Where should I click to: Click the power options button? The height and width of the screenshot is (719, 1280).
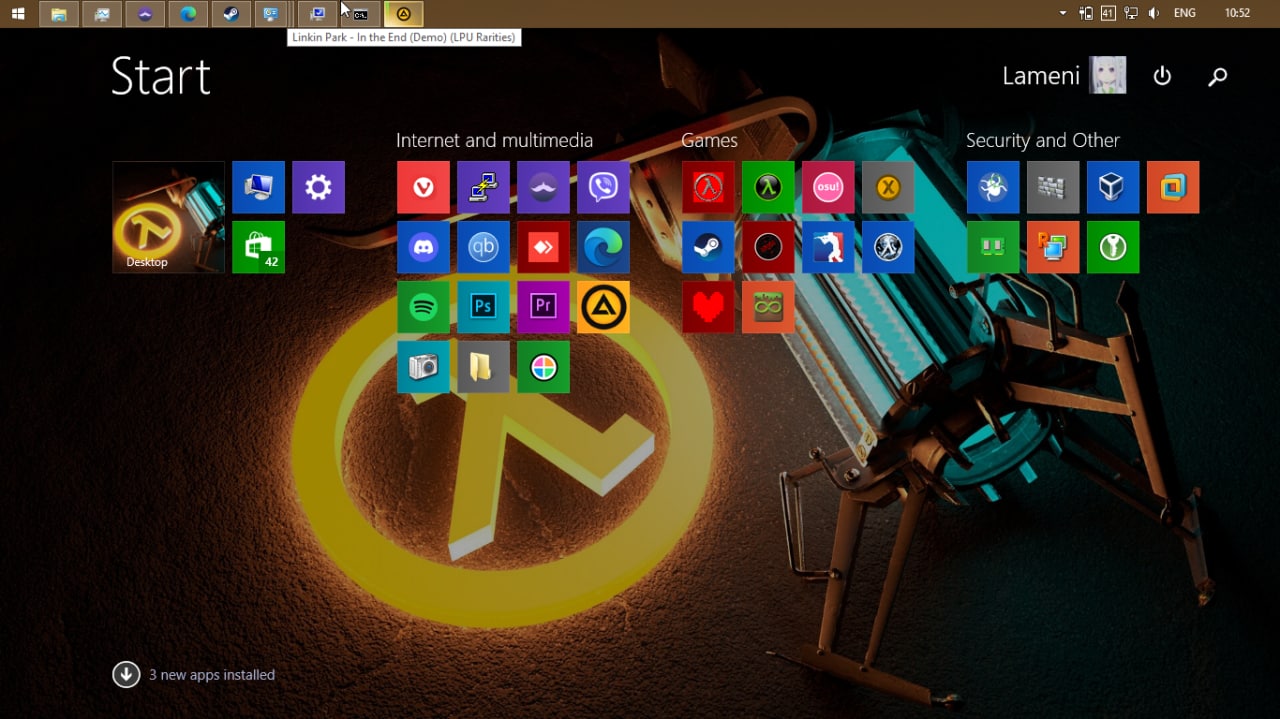coord(1162,76)
